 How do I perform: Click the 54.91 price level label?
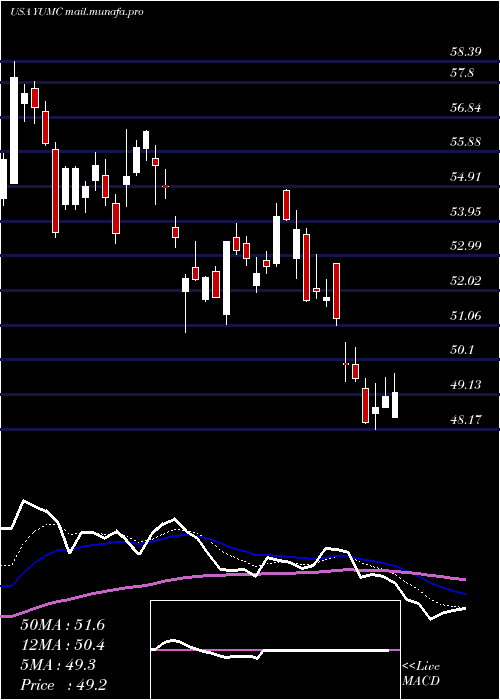(x=466, y=177)
